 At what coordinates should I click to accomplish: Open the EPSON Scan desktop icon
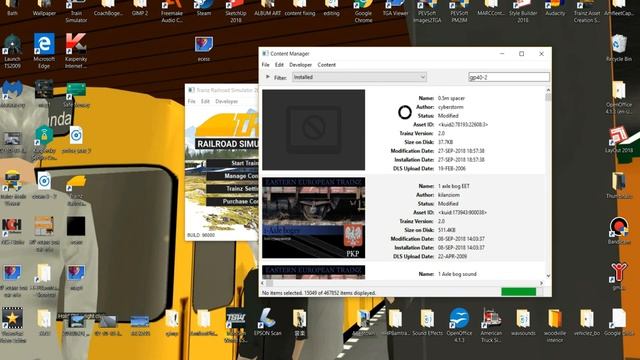(x=267, y=322)
